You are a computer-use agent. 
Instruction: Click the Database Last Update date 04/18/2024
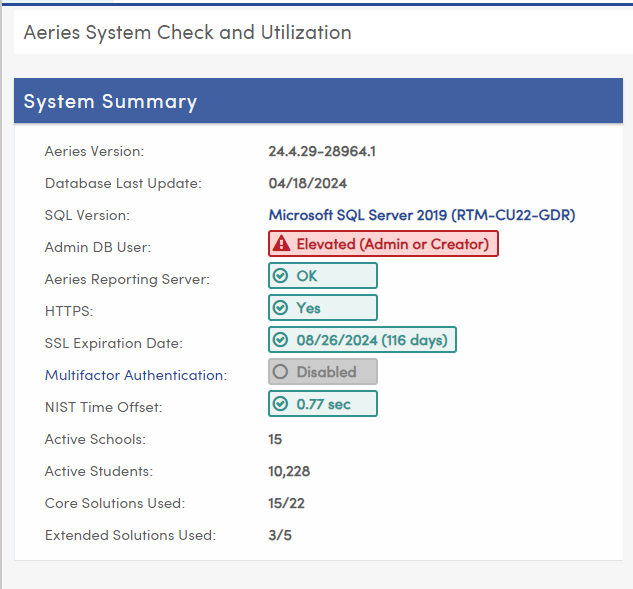pos(307,183)
